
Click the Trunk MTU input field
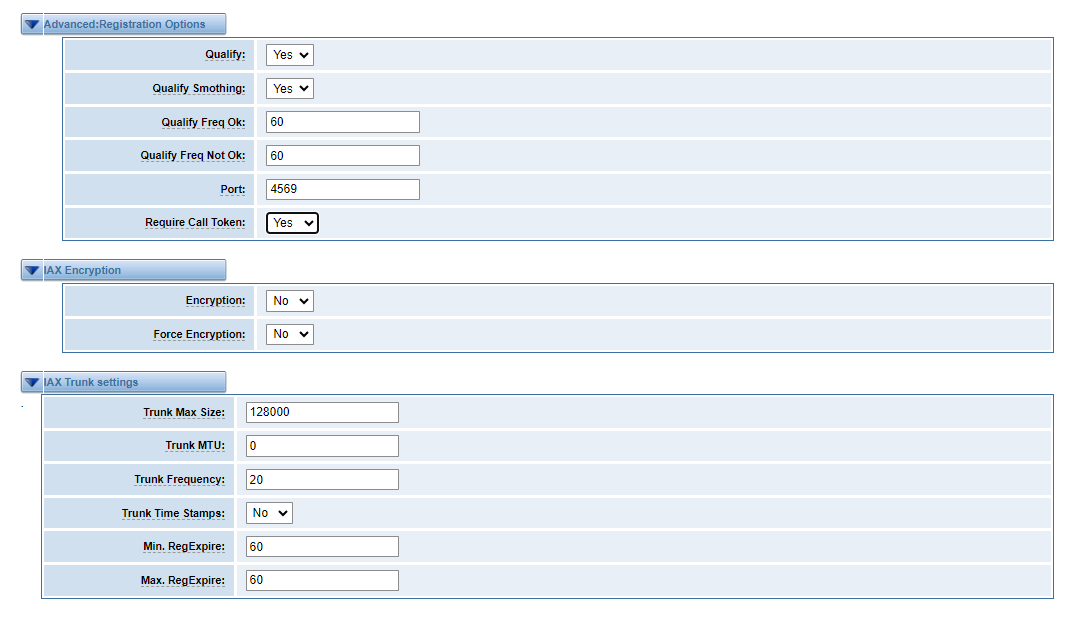[x=322, y=446]
